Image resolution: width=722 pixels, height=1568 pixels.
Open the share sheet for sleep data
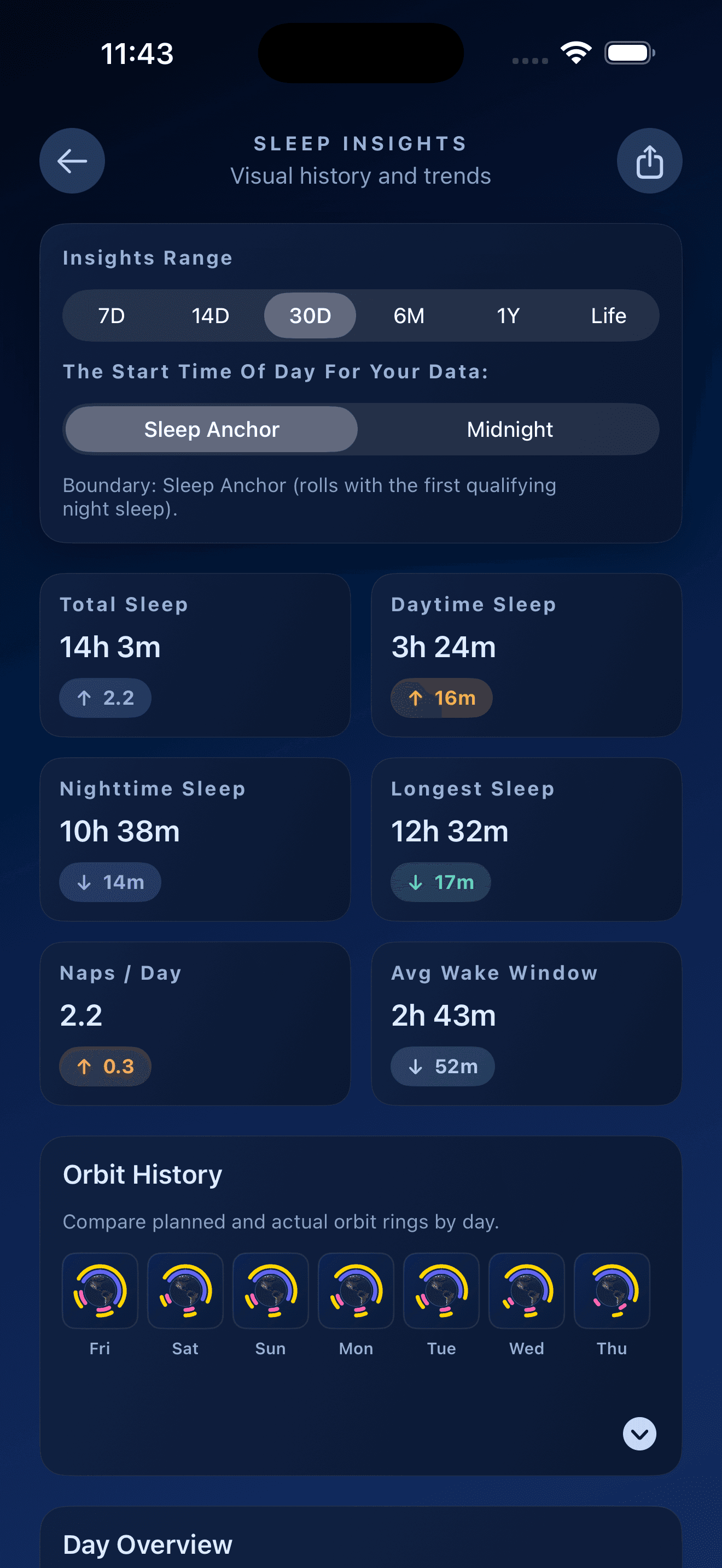click(649, 161)
